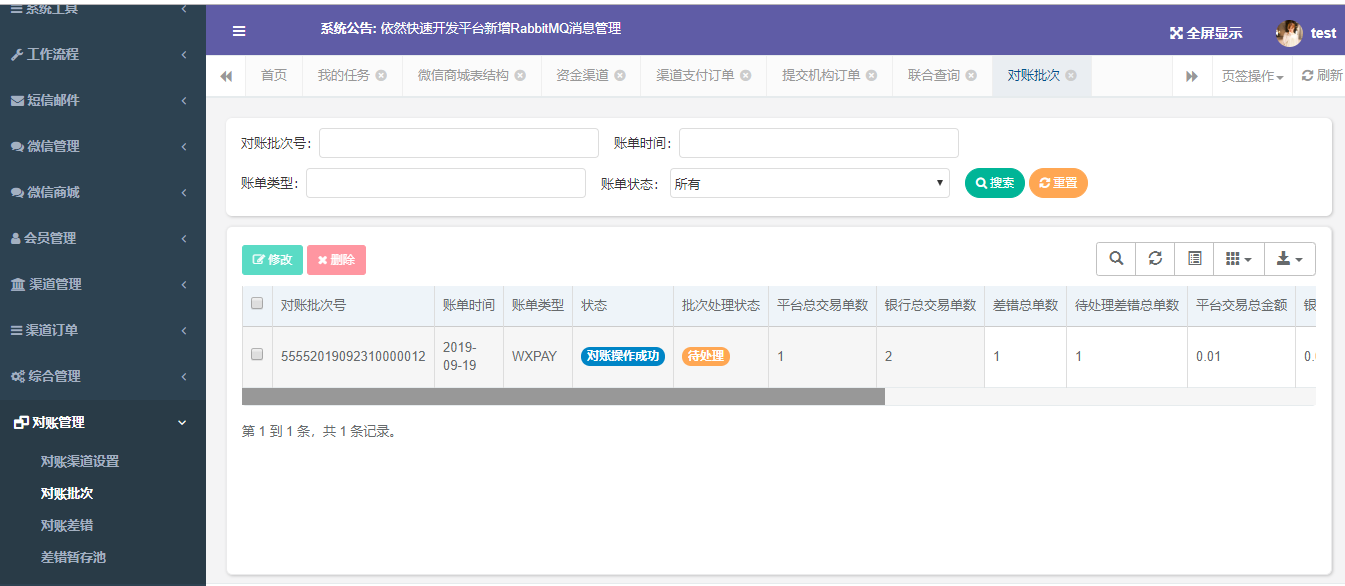The image size is (1345, 586).
Task: Focus the 对账批次号 input field
Action: (x=459, y=143)
